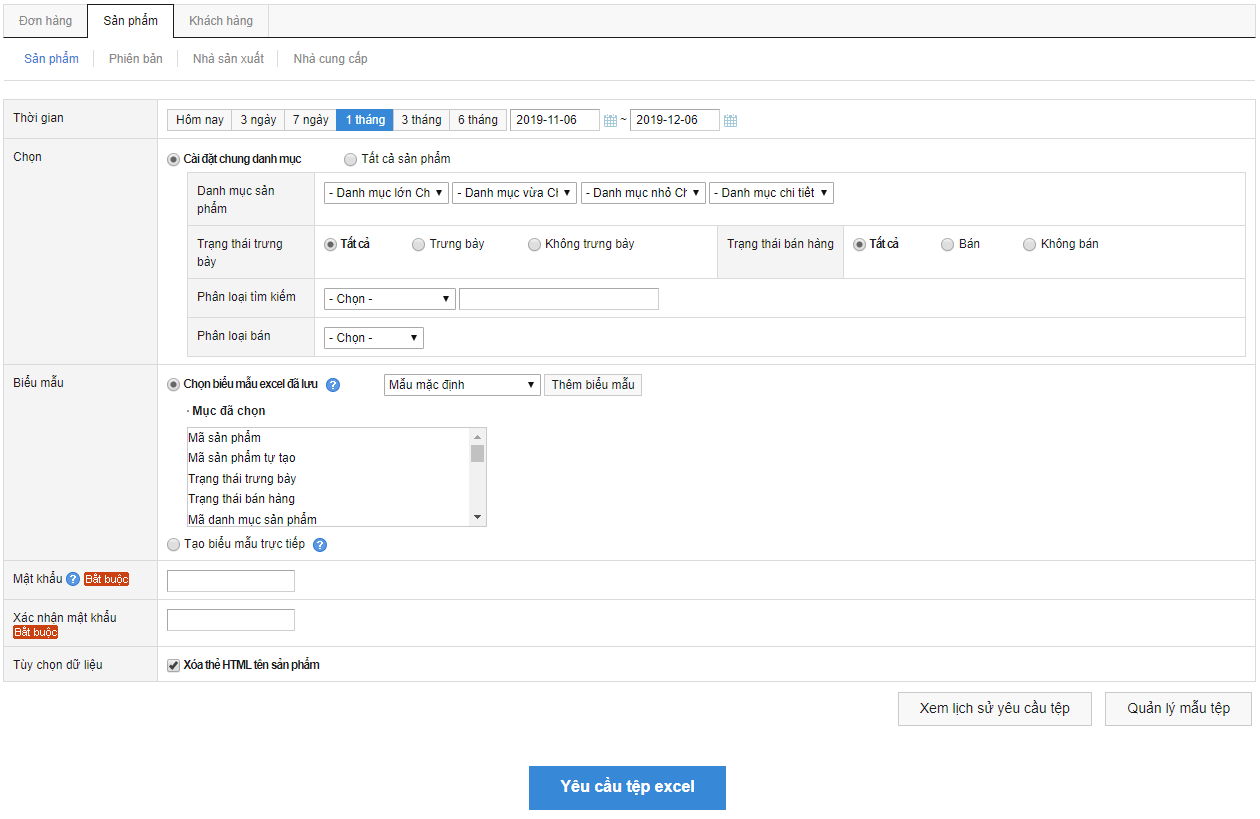Choose Không trưng bày display status
The height and width of the screenshot is (819, 1260).
pos(535,244)
